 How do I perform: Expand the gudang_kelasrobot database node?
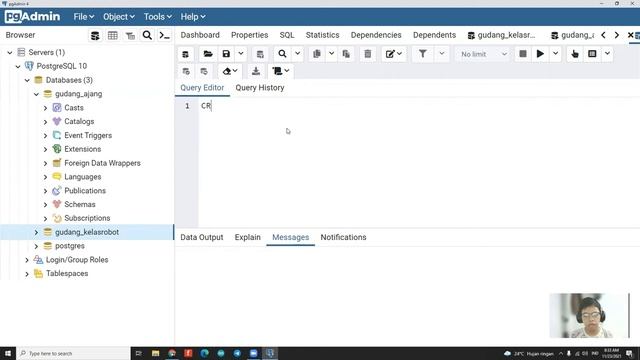pyautogui.click(x=36, y=232)
